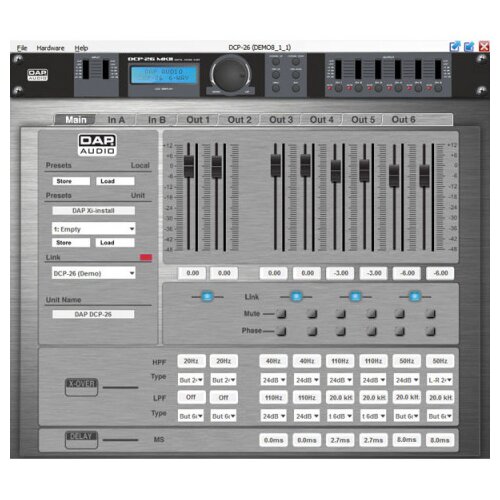Open the Out 2 LPF type 24dB dropdown
The image size is (500, 500).
[307, 416]
